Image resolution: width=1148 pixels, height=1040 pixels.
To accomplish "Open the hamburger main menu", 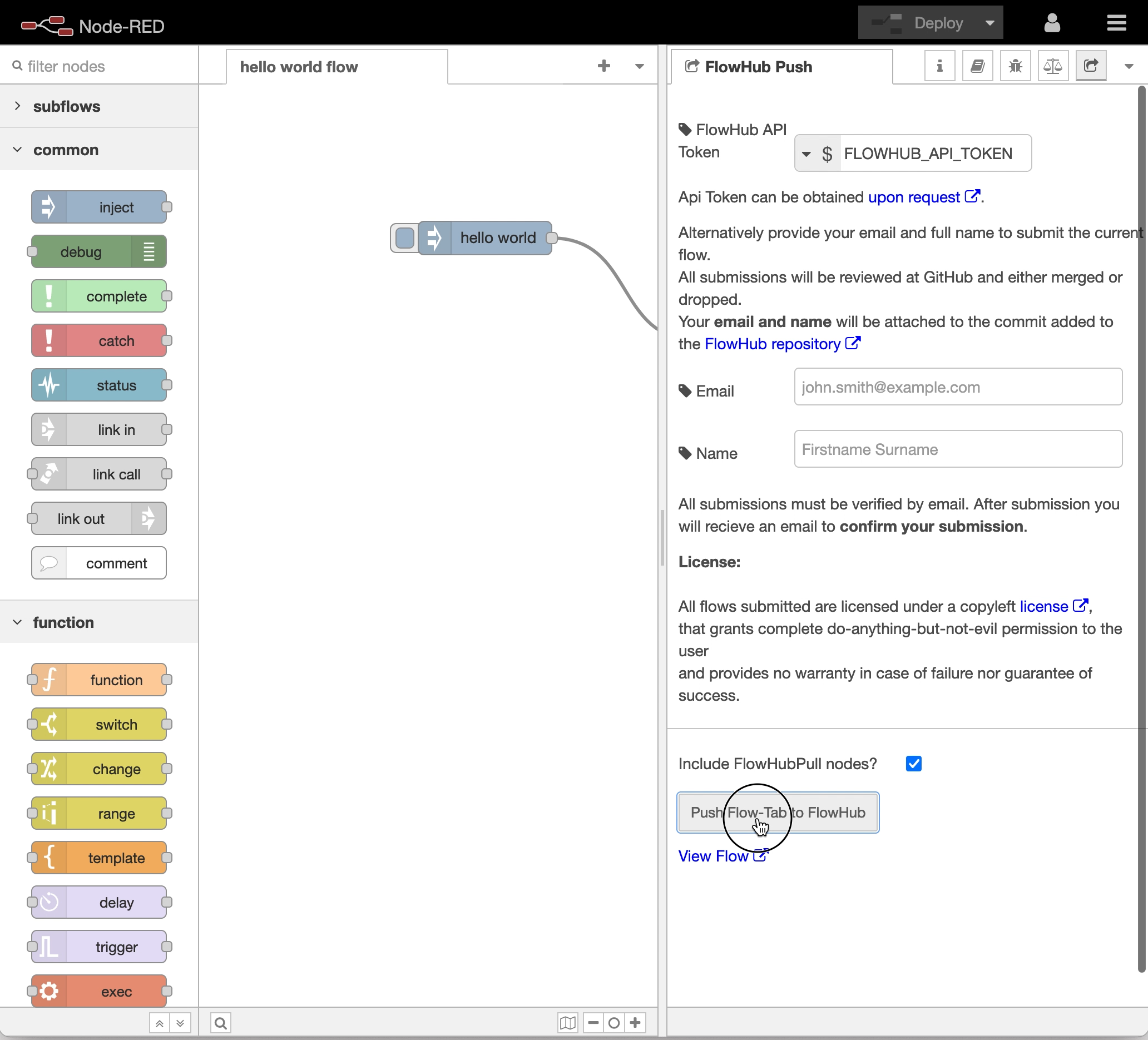I will click(x=1116, y=23).
